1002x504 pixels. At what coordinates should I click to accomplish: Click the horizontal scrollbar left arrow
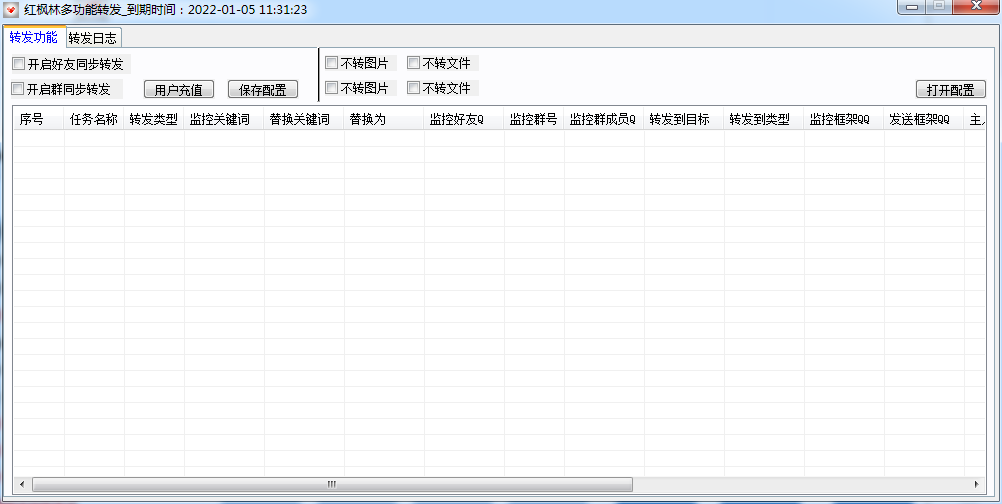(x=21, y=484)
